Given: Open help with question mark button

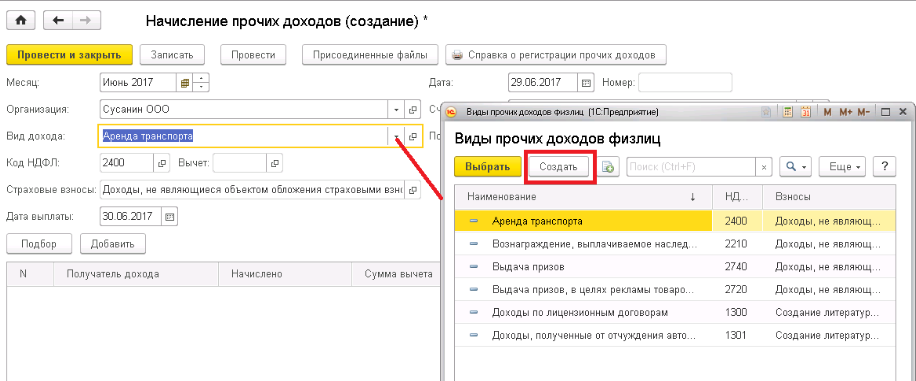Looking at the screenshot, I should click(884, 167).
